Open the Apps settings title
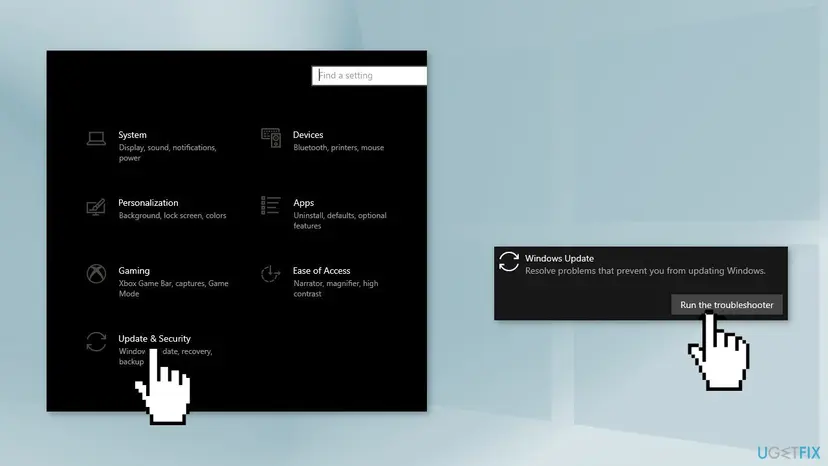 click(304, 203)
